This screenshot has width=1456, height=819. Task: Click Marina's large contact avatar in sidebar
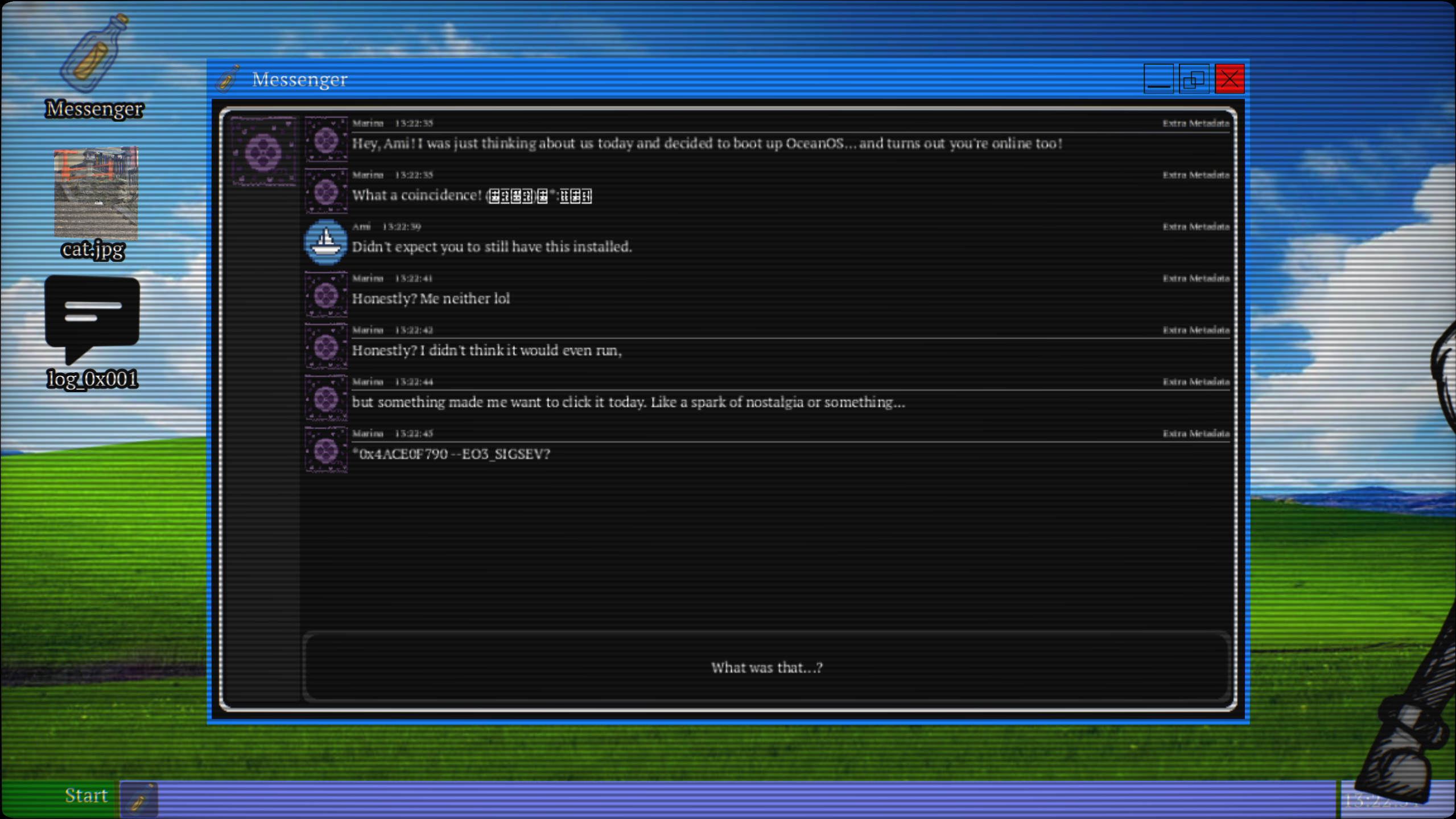click(263, 151)
